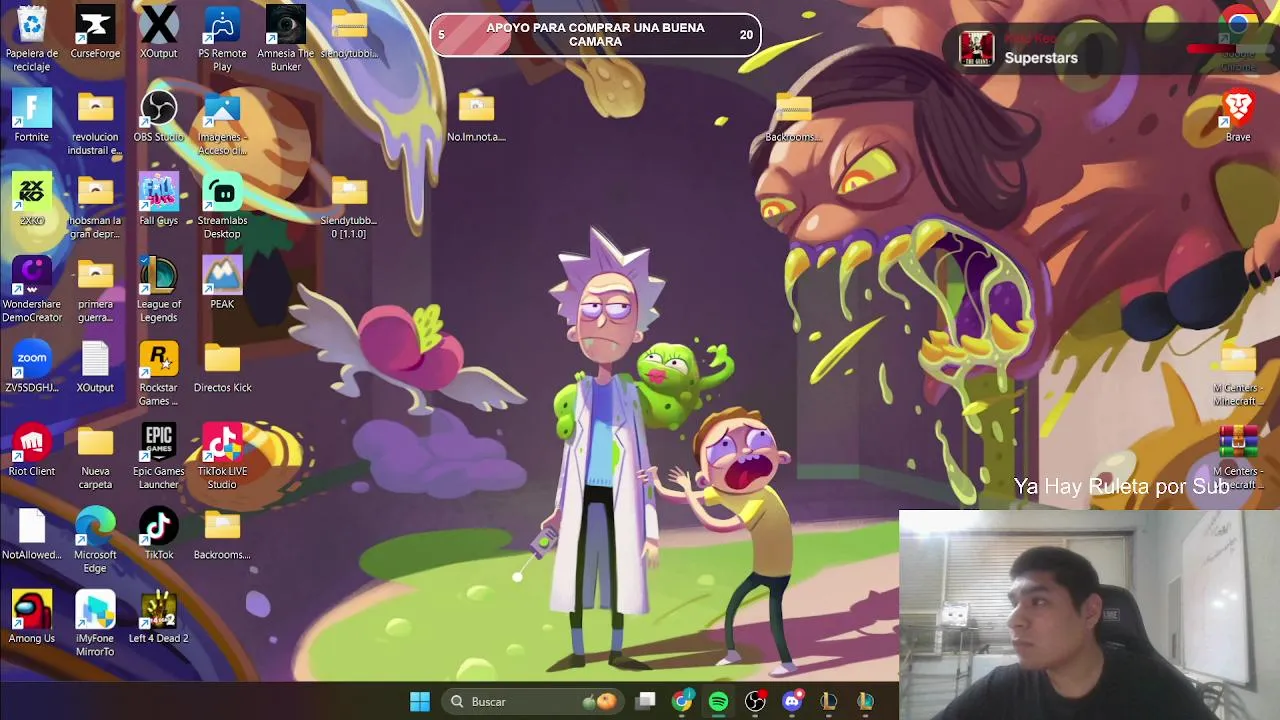Select the PEAK game icon
1280x720 pixels.
(x=222, y=284)
